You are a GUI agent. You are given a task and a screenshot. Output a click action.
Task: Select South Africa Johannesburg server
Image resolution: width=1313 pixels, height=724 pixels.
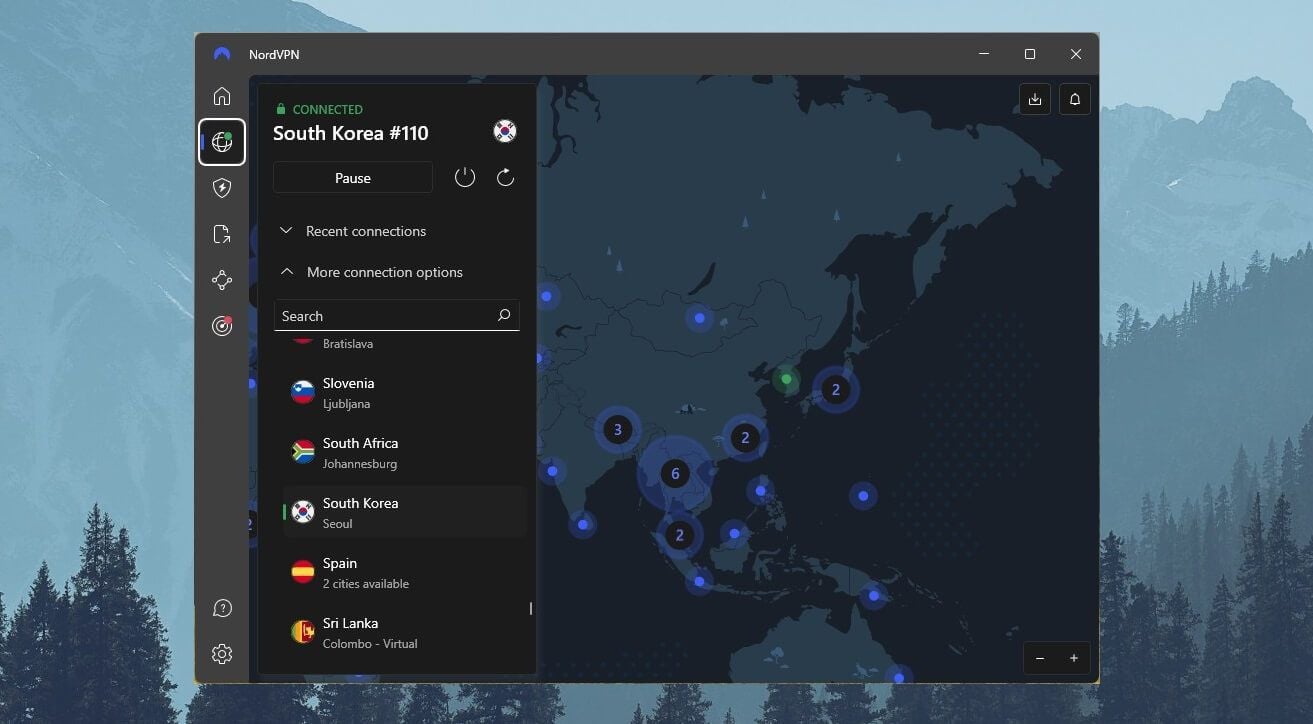click(x=405, y=452)
